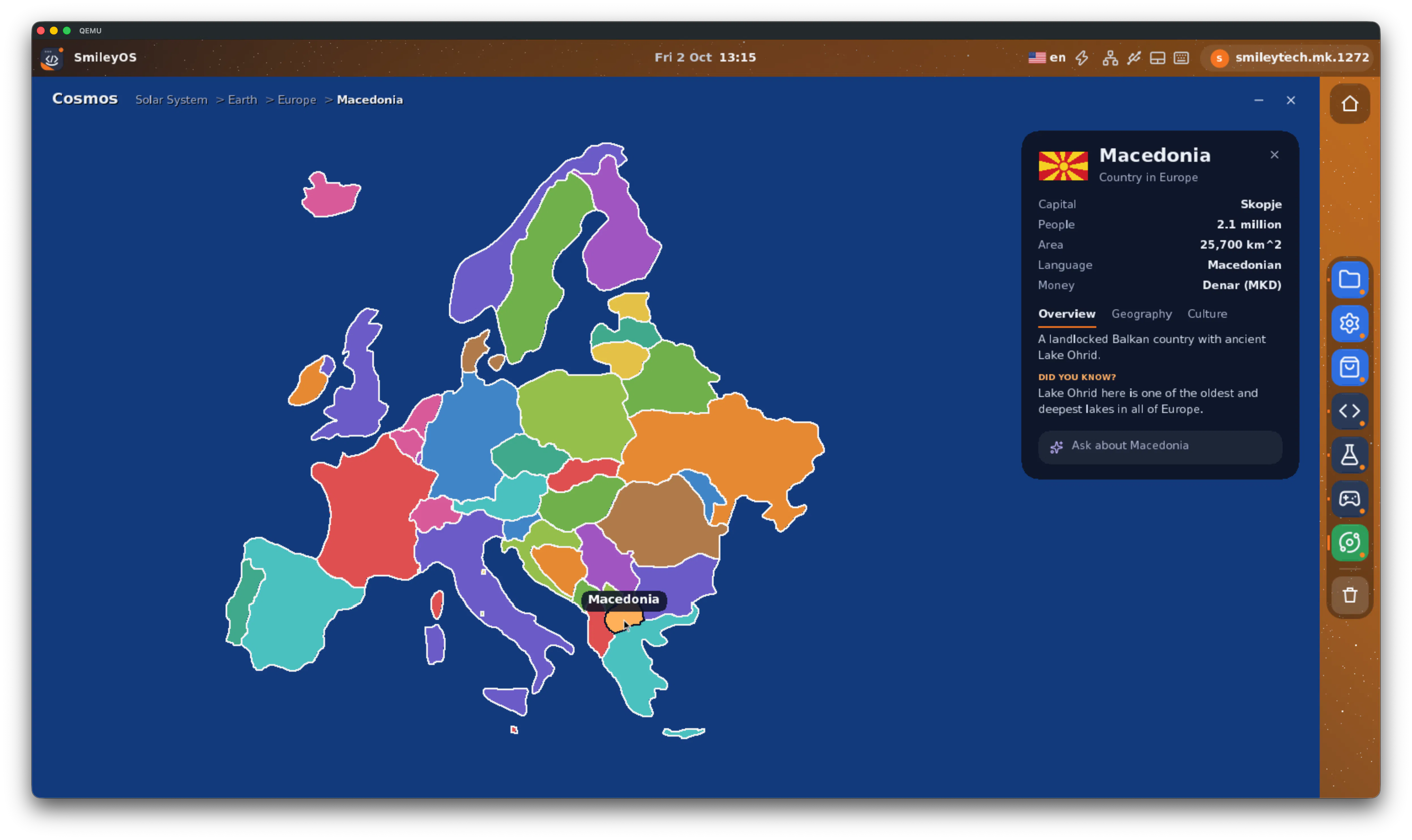Open the code editor dock icon
1412x840 pixels.
coord(1350,411)
